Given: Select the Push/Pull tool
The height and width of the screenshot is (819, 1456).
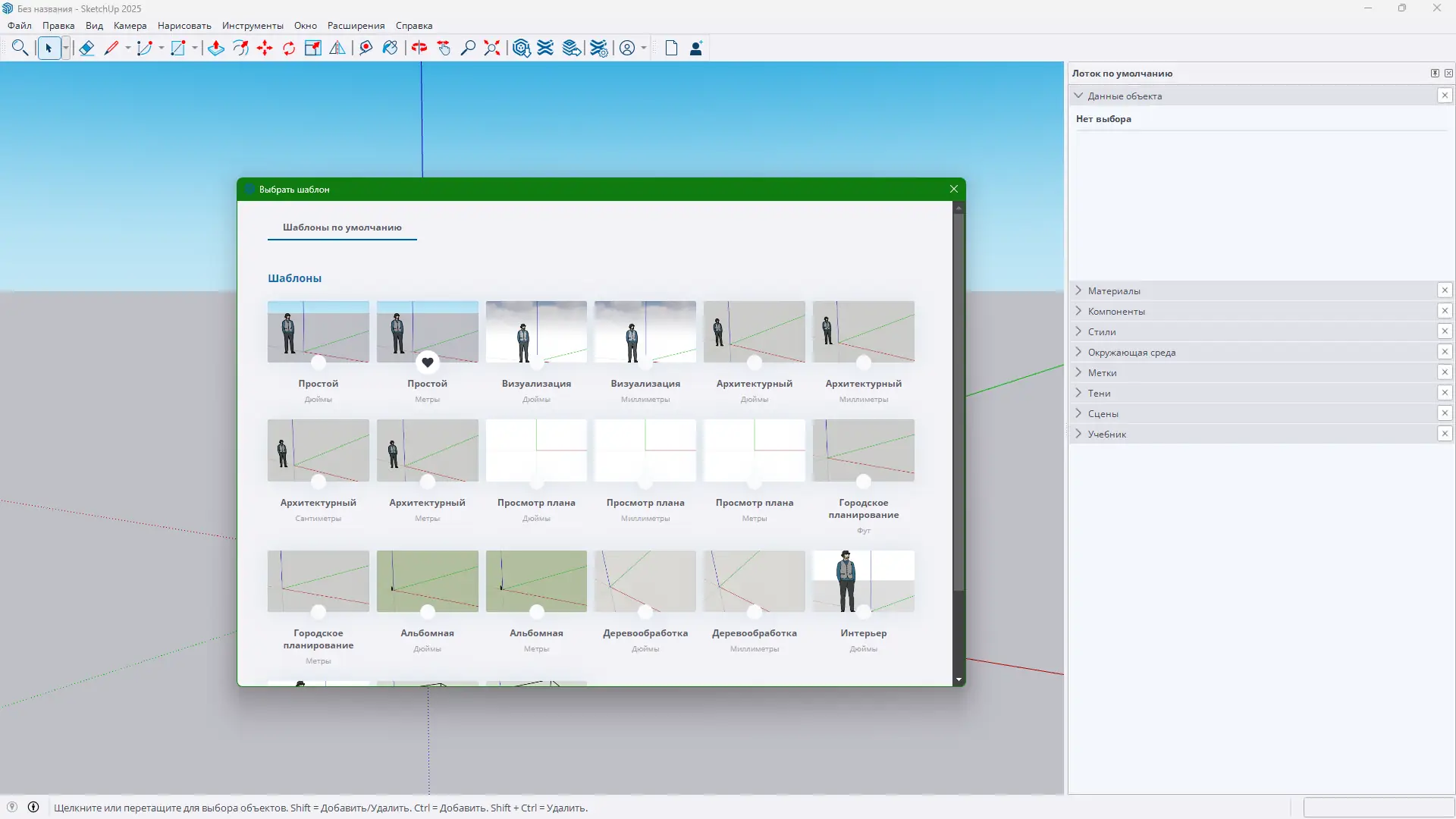Looking at the screenshot, I should click(x=215, y=48).
